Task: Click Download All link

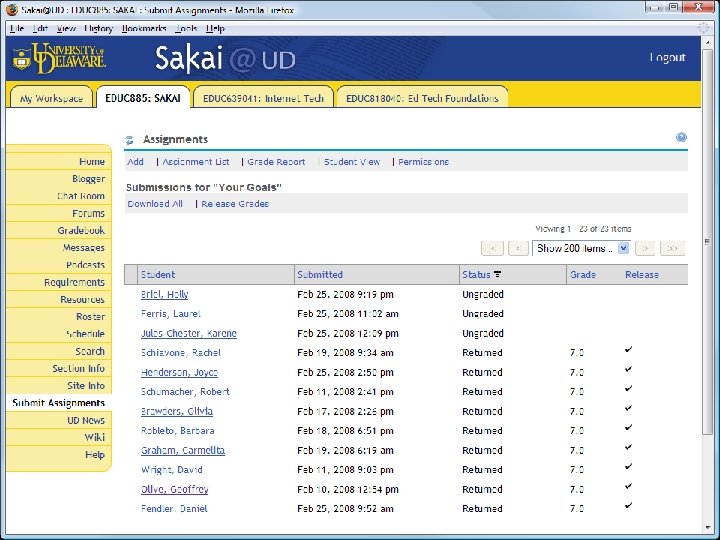Action: click(x=155, y=203)
